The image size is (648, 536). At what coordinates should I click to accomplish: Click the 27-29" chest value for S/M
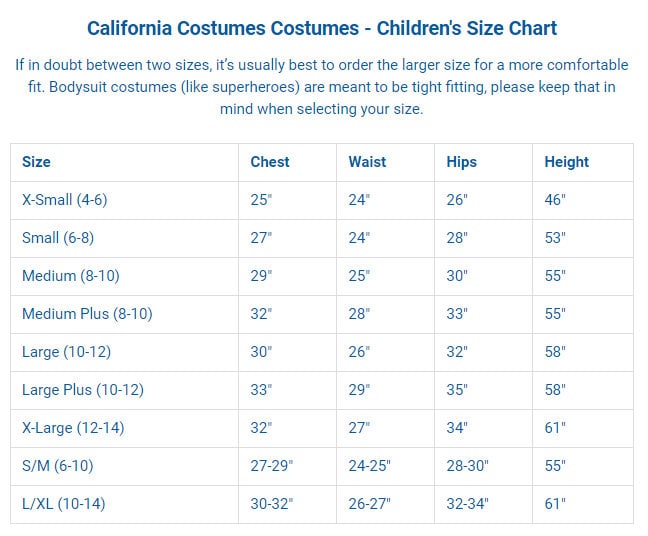click(x=272, y=466)
